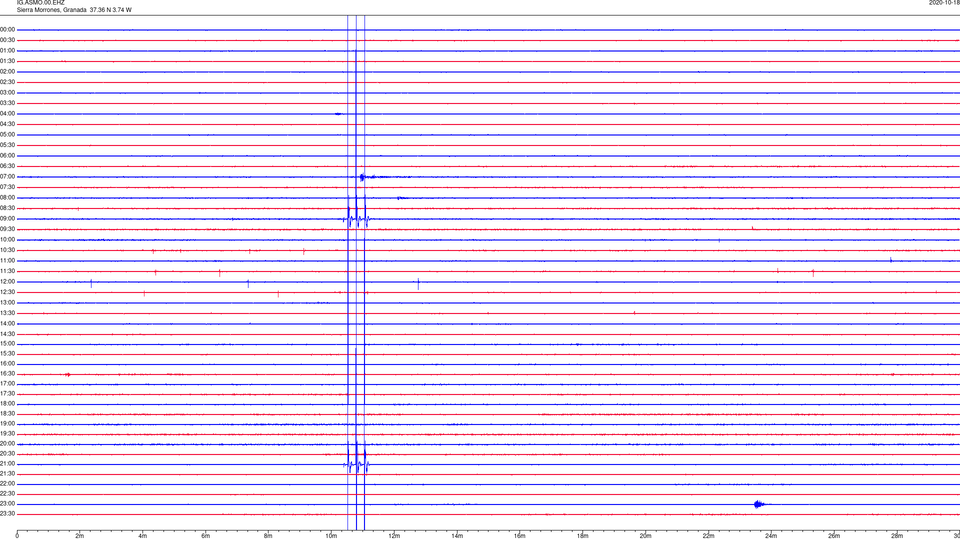Click the largest red burst on 16:30 trace
960x540 pixels.
tap(68, 374)
